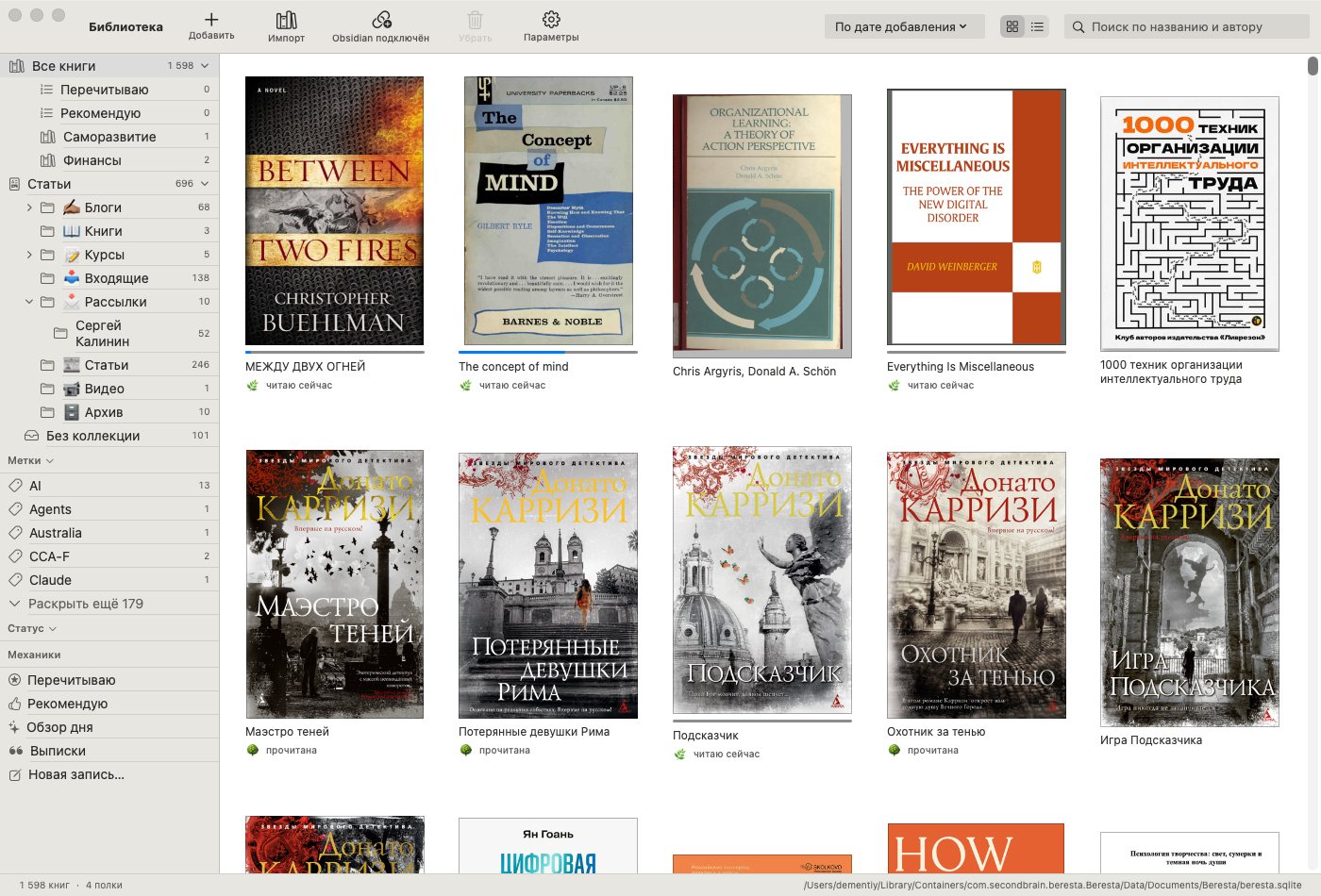
Task: Select the Claude tag
Action: click(109, 580)
